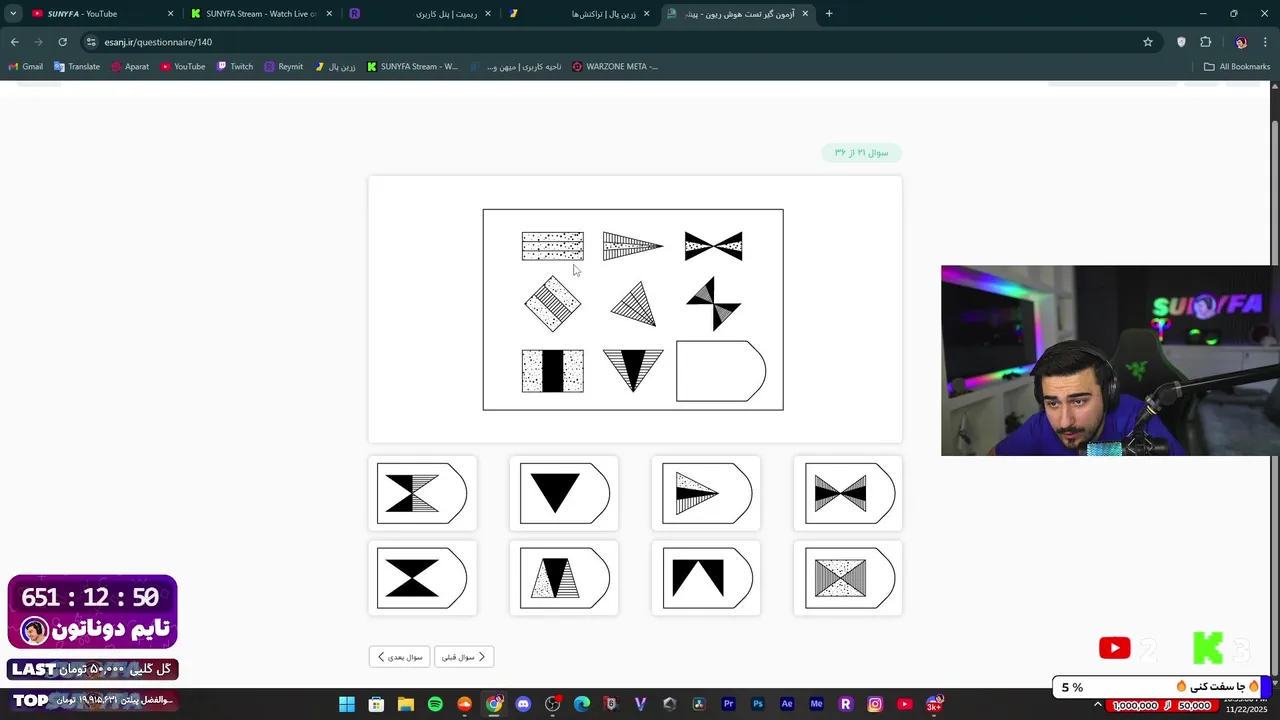1280x720 pixels.
Task: Switch to the SUNYFA Stream Kick tab
Action: [263, 14]
